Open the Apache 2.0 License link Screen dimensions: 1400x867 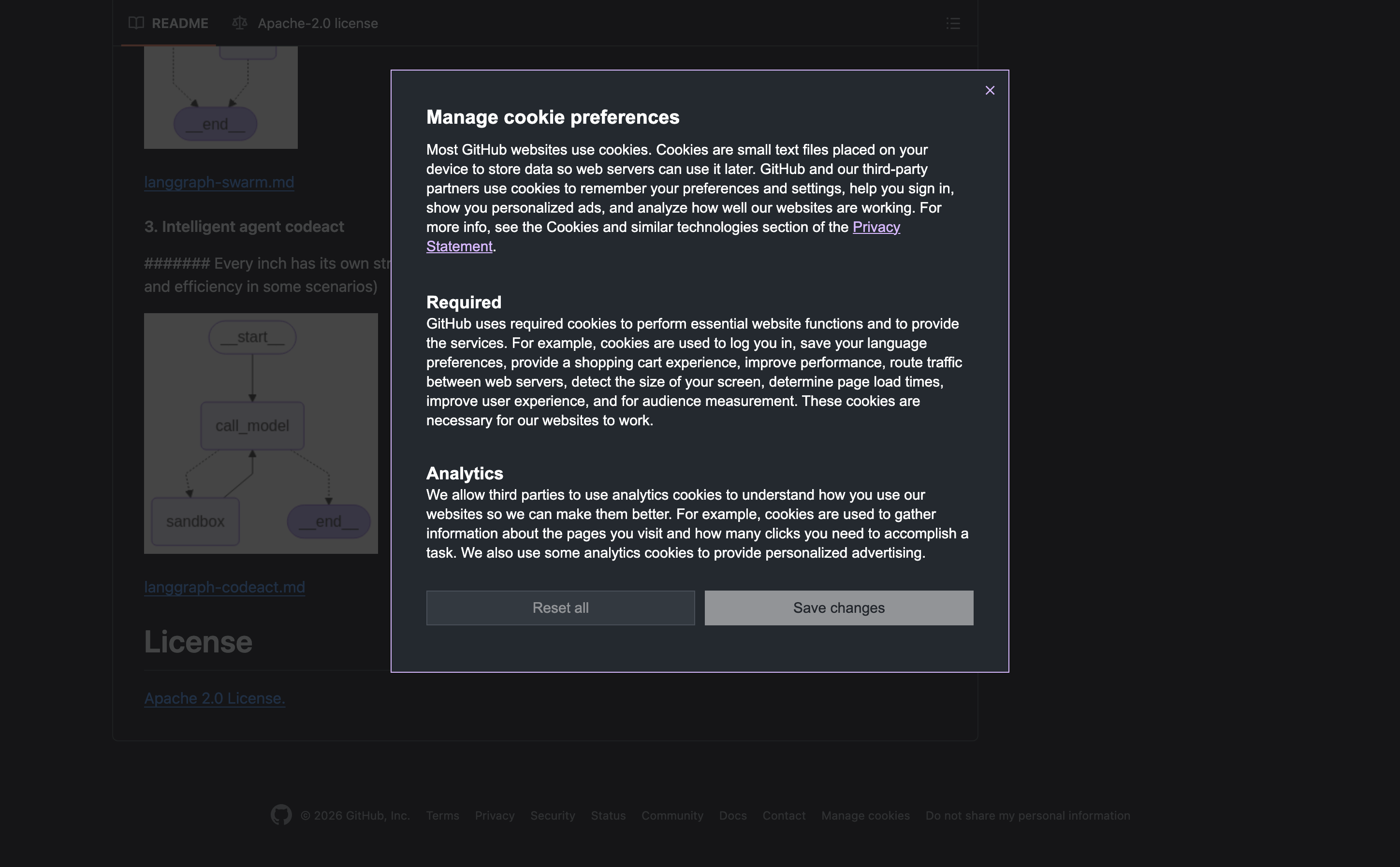pos(215,698)
